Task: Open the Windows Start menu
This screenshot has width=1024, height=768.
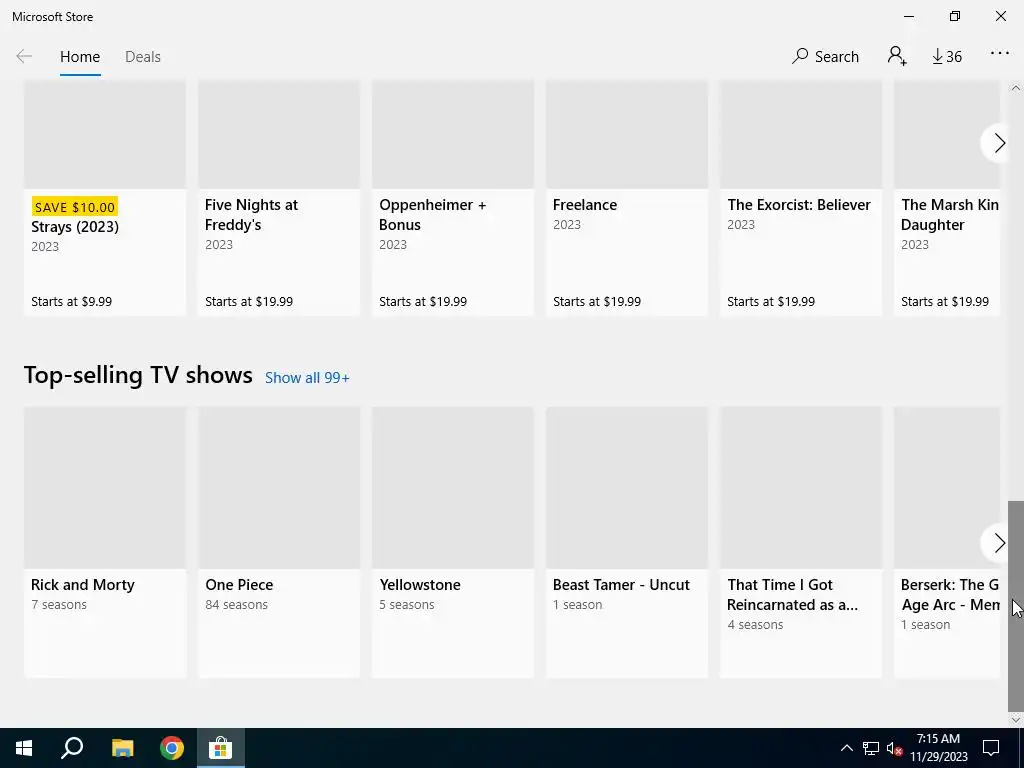Action: (24, 748)
